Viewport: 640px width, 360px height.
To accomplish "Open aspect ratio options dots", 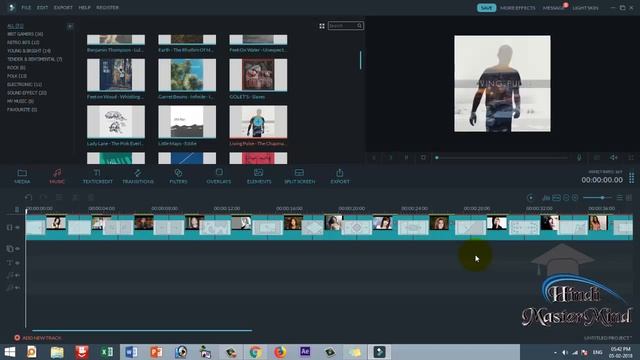I will [631, 178].
